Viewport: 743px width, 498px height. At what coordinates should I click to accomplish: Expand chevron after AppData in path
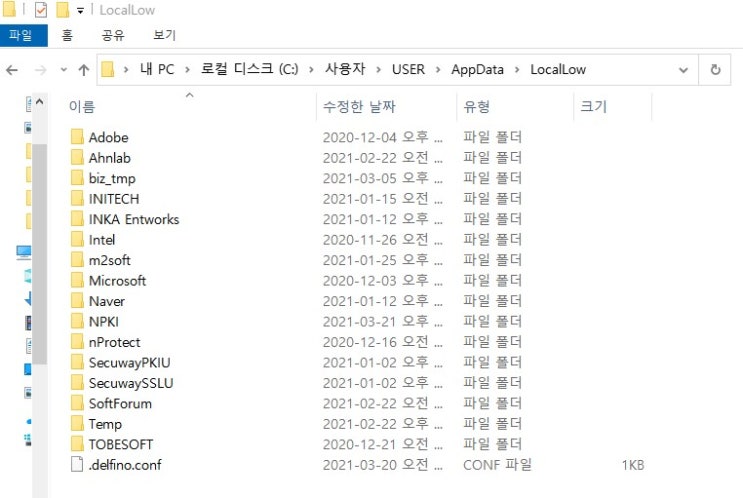517,70
